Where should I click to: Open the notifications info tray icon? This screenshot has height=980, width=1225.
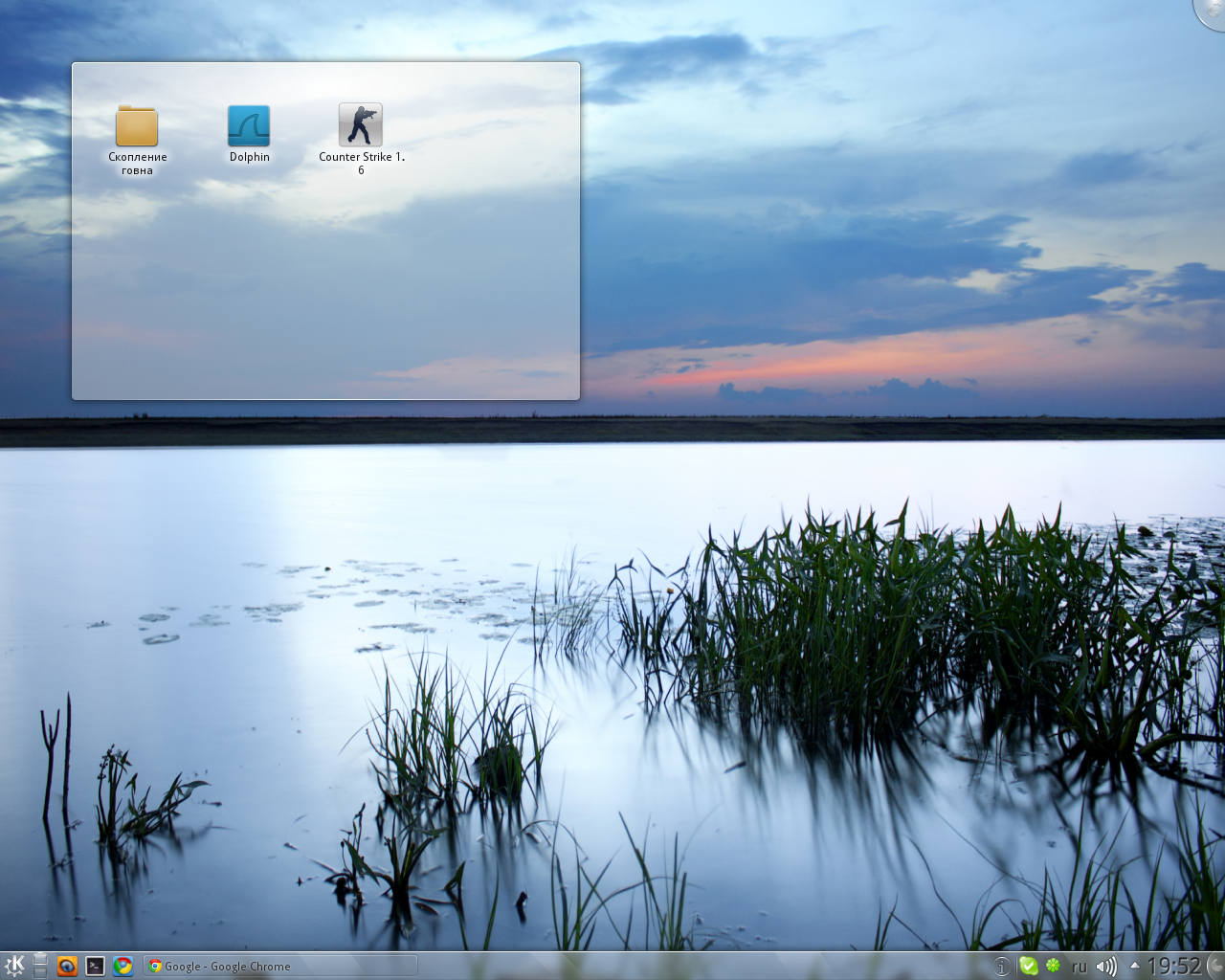pyautogui.click(x=1001, y=967)
